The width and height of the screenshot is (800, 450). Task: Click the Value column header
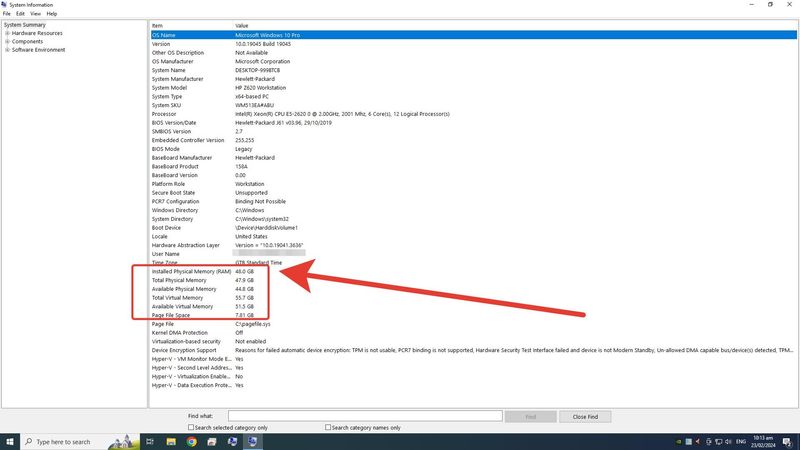pos(515,26)
